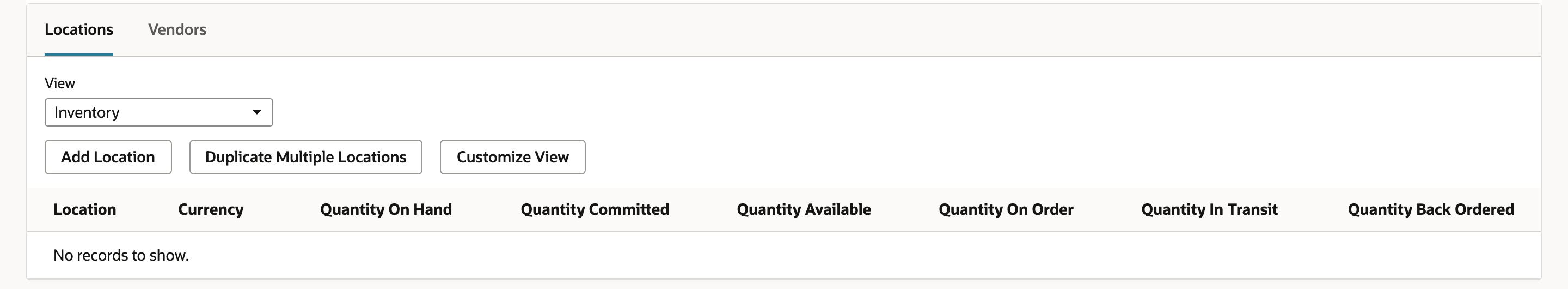Click the No records to show message

(121, 255)
